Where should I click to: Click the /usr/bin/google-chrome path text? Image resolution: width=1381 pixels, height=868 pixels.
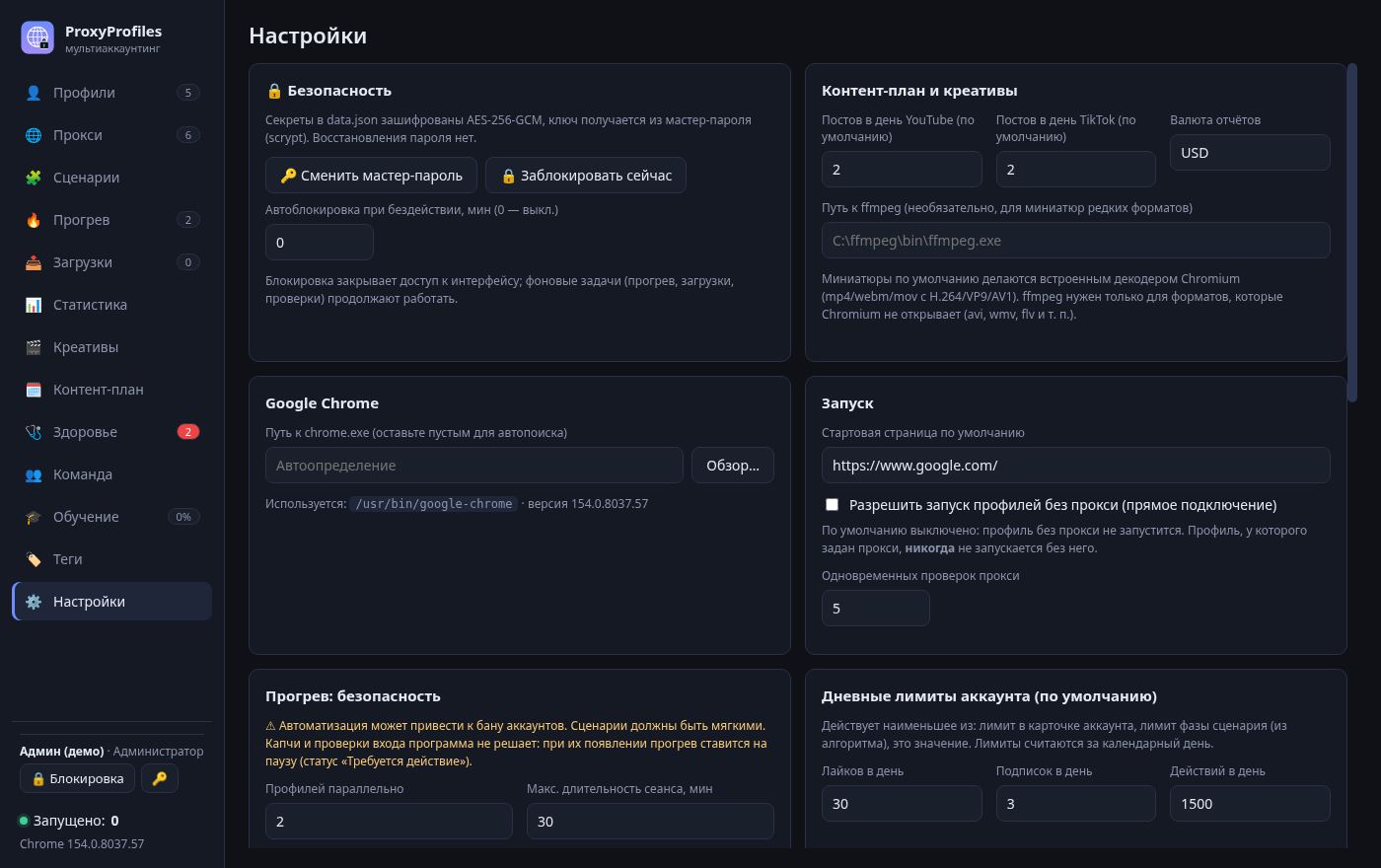point(434,504)
